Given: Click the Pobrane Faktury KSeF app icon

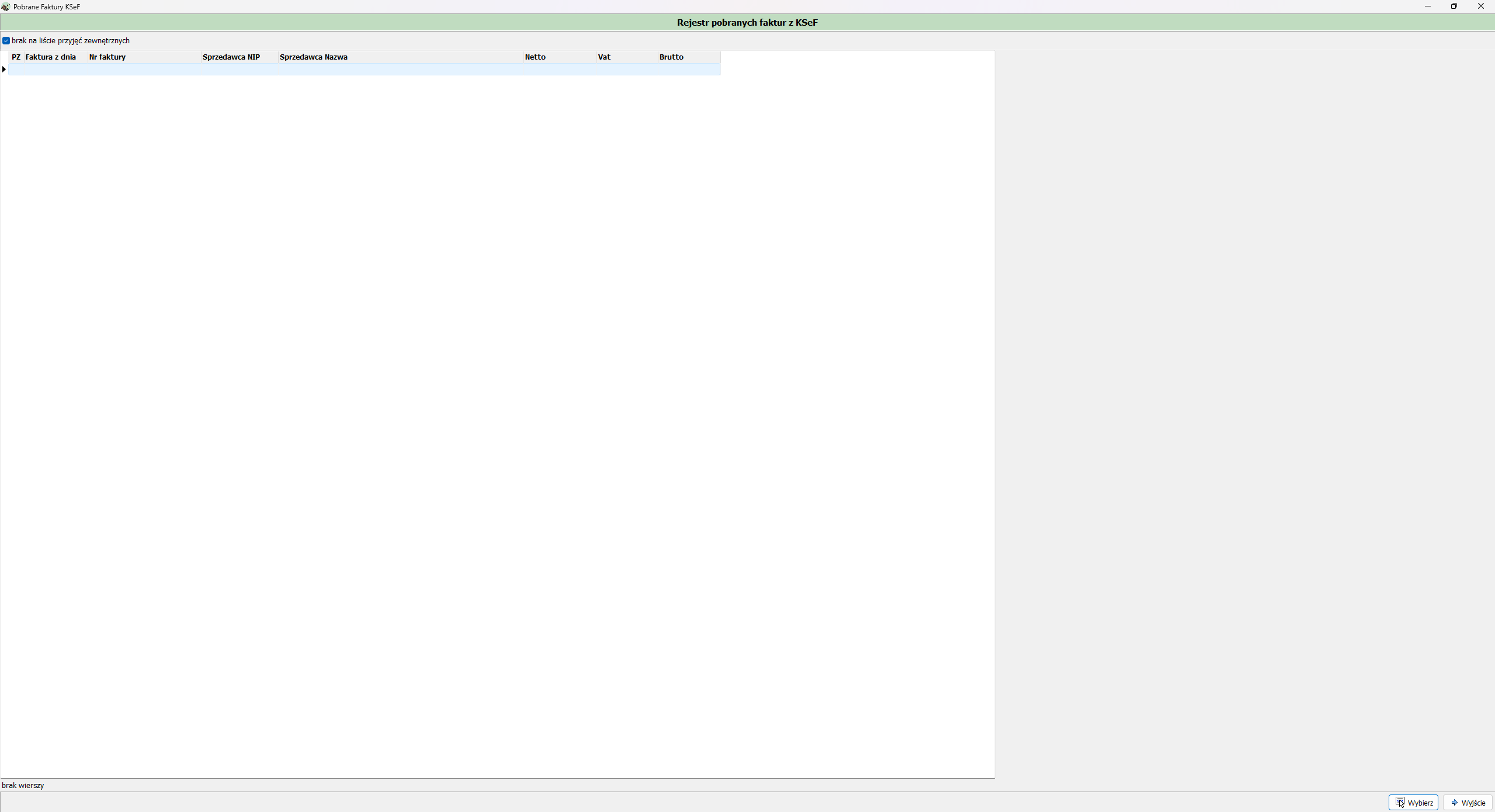Looking at the screenshot, I should click(5, 7).
